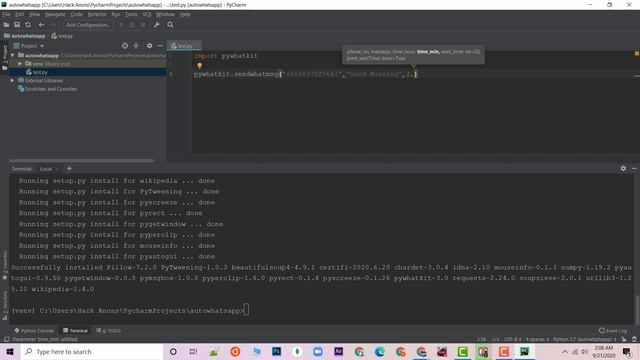Open the TODO tool window tab
Viewport: 640px width, 360px height.
click(x=109, y=331)
